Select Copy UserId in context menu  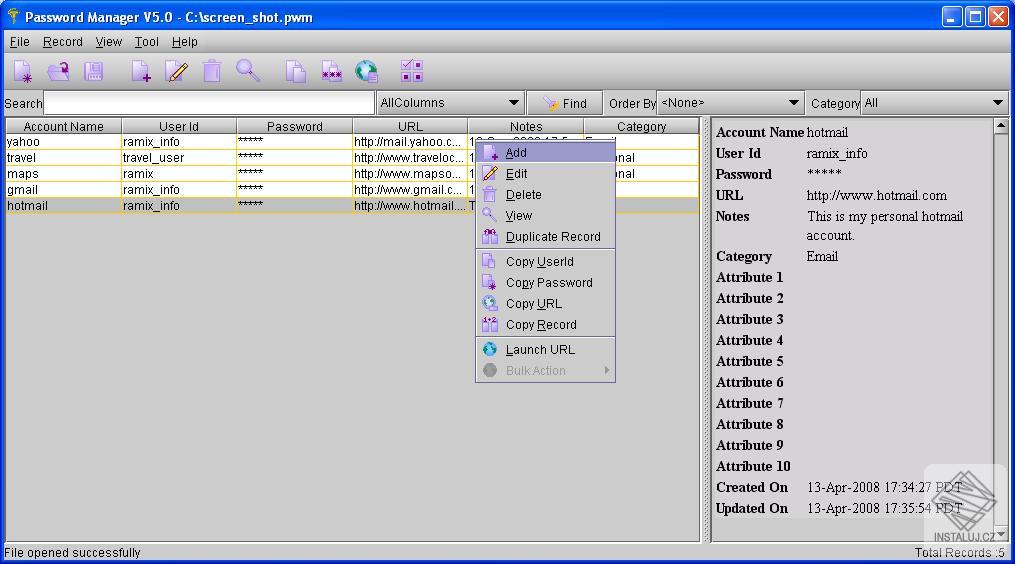[545, 262]
